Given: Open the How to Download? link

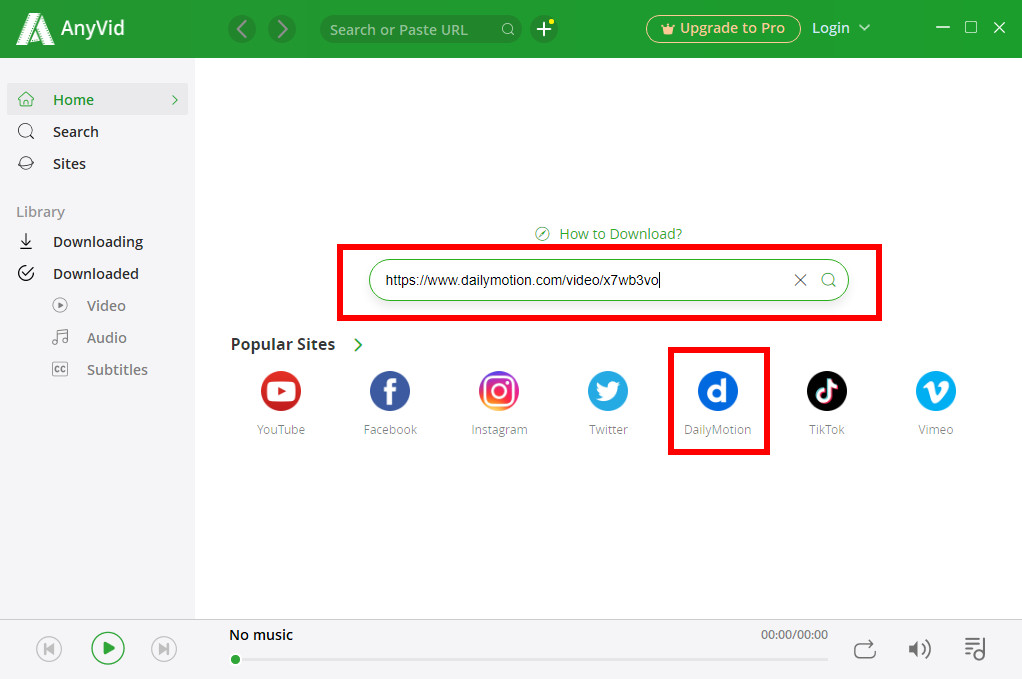Looking at the screenshot, I should coord(620,234).
